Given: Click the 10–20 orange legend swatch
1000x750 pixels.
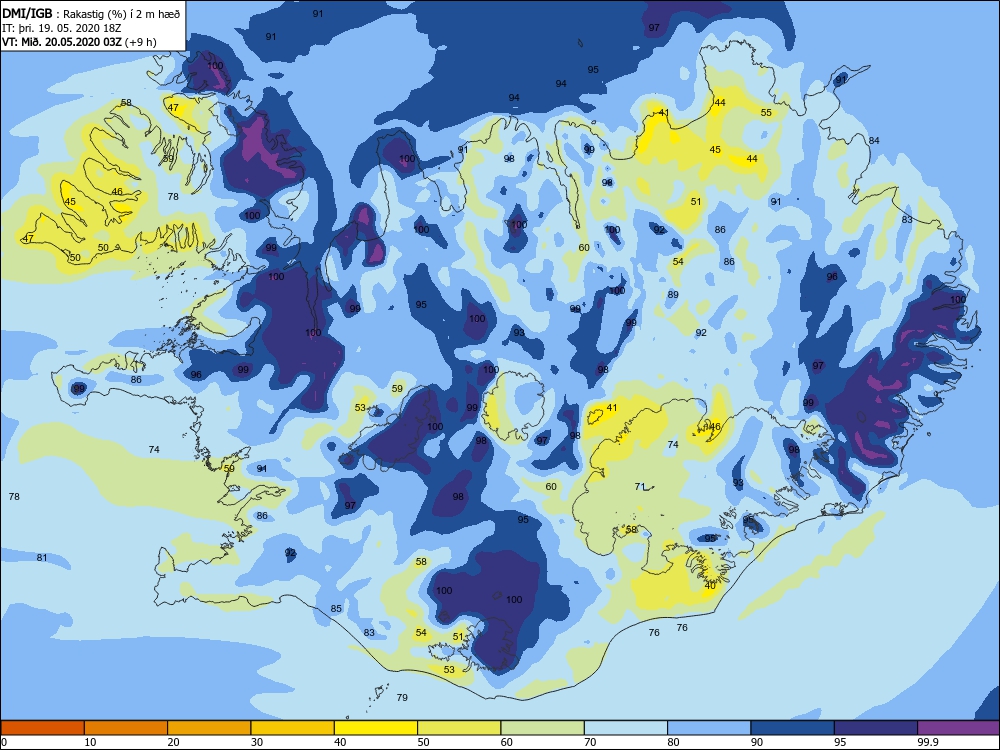Looking at the screenshot, I should pyautogui.click(x=126, y=728).
